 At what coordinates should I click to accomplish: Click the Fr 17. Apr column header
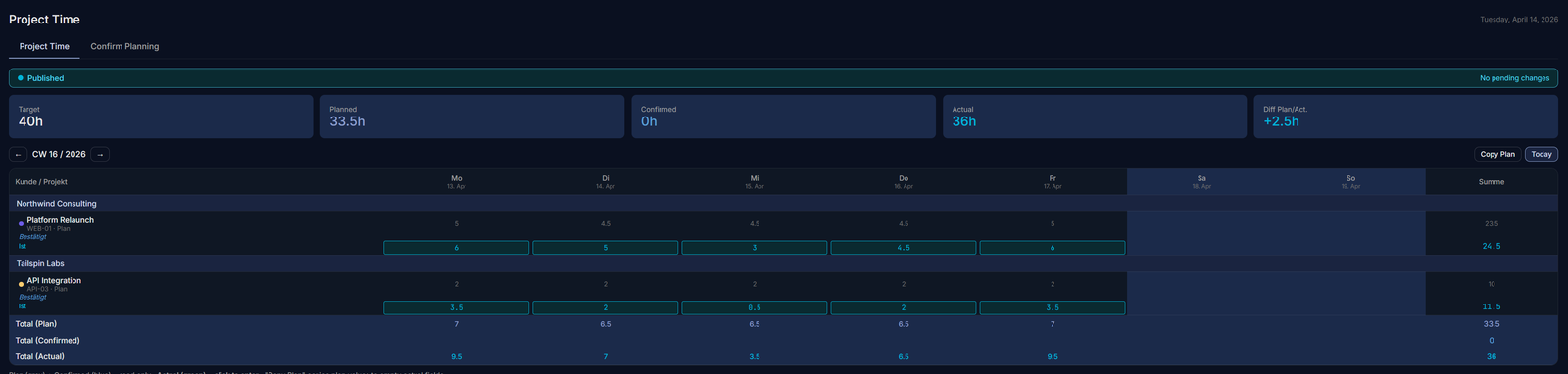(1053, 182)
